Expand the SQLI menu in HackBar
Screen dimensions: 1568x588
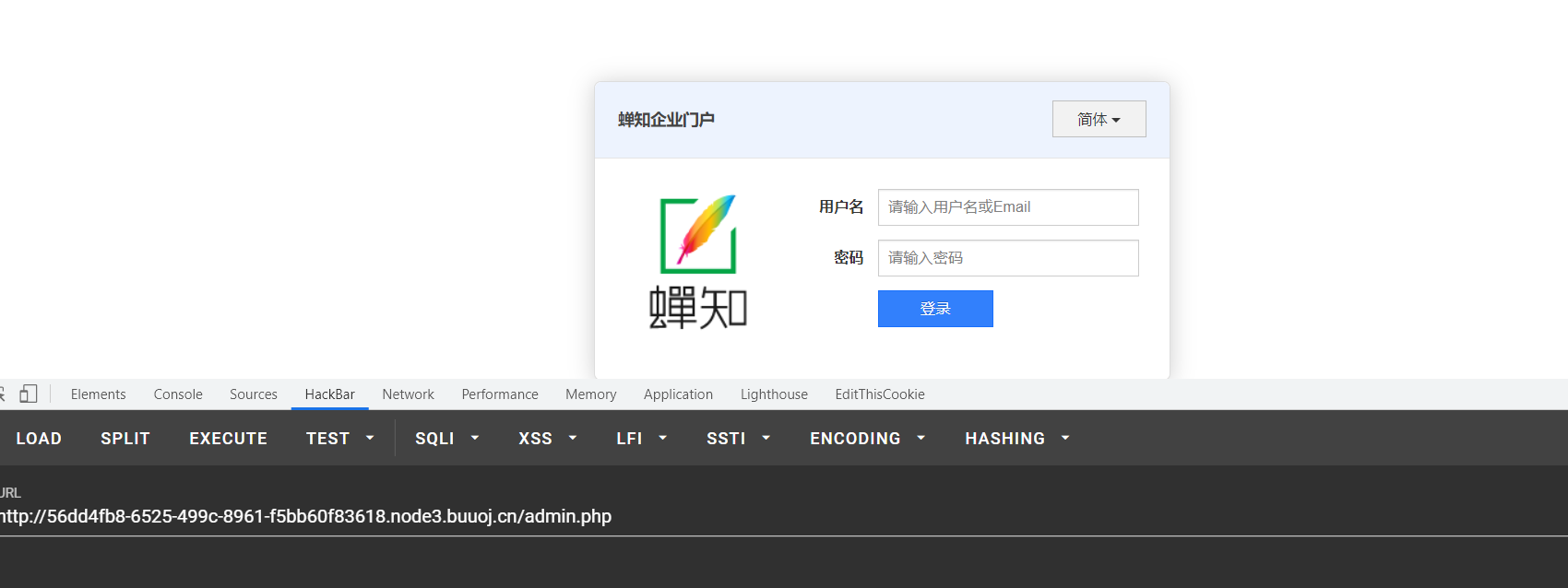coord(446,439)
